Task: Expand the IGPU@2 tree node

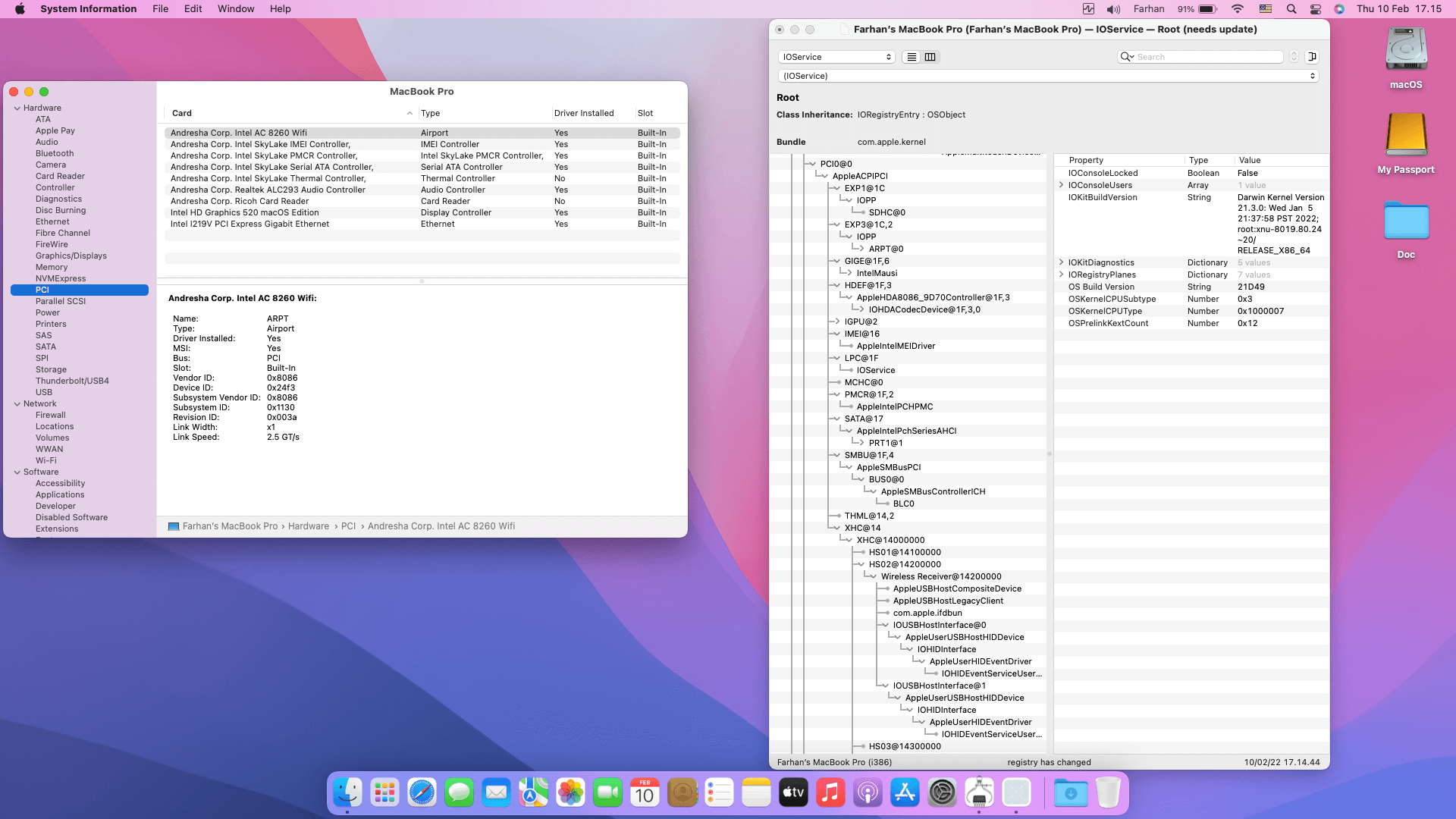Action: (837, 322)
